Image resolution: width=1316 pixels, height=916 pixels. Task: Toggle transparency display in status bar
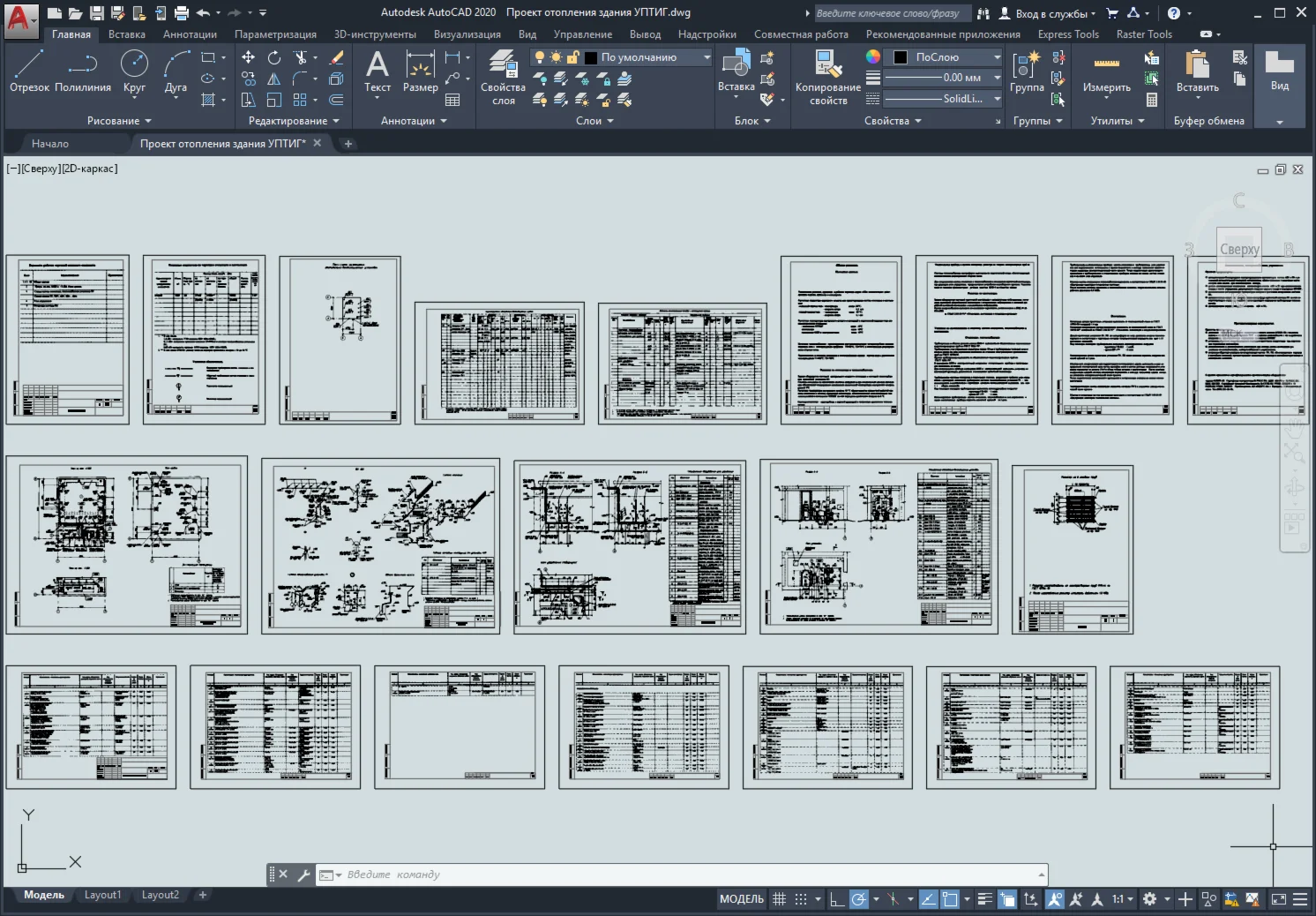[1007, 899]
